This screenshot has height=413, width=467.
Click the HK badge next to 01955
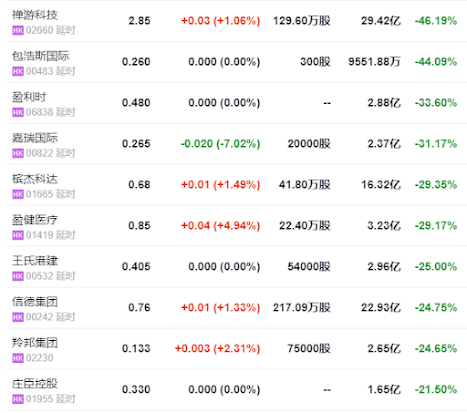point(18,399)
